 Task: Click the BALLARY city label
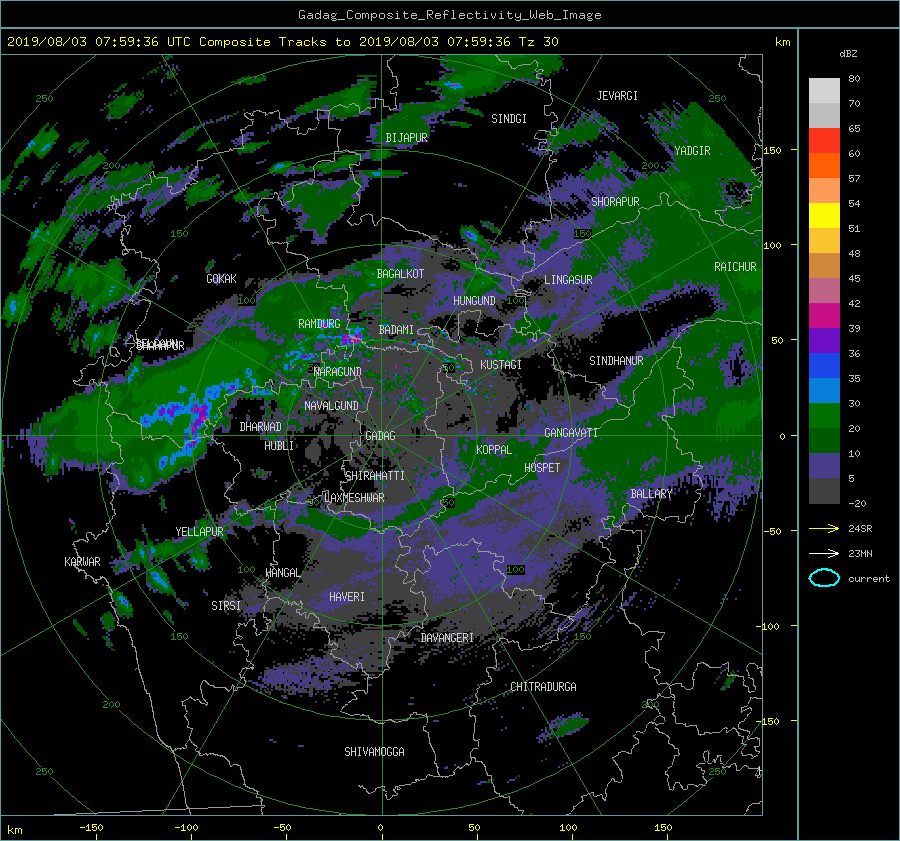(x=651, y=494)
